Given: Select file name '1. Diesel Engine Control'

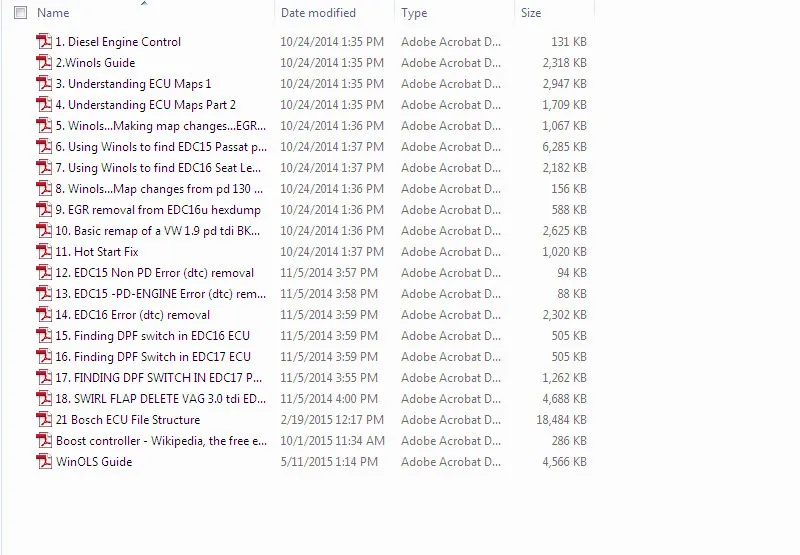Looking at the screenshot, I should (118, 42).
